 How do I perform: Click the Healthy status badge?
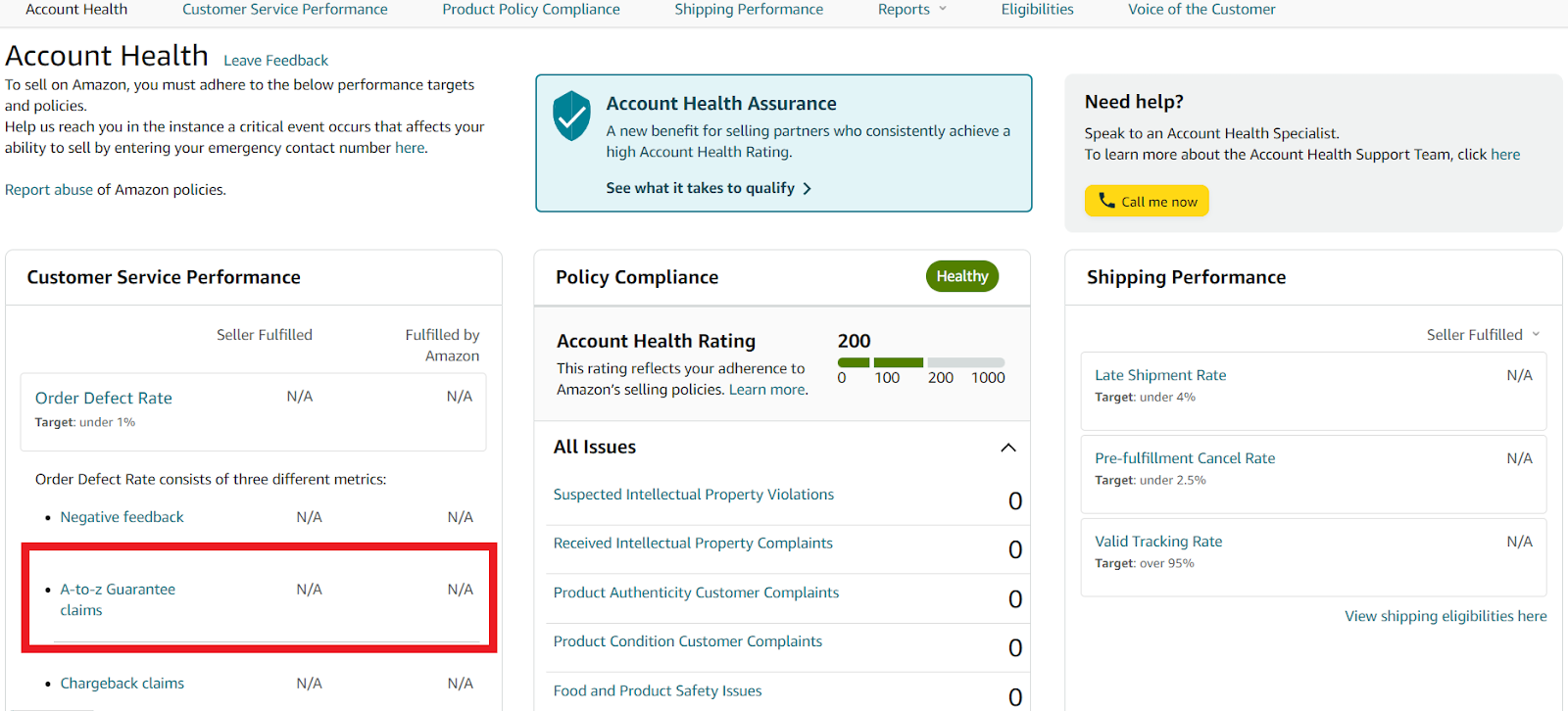pyautogui.click(x=961, y=277)
